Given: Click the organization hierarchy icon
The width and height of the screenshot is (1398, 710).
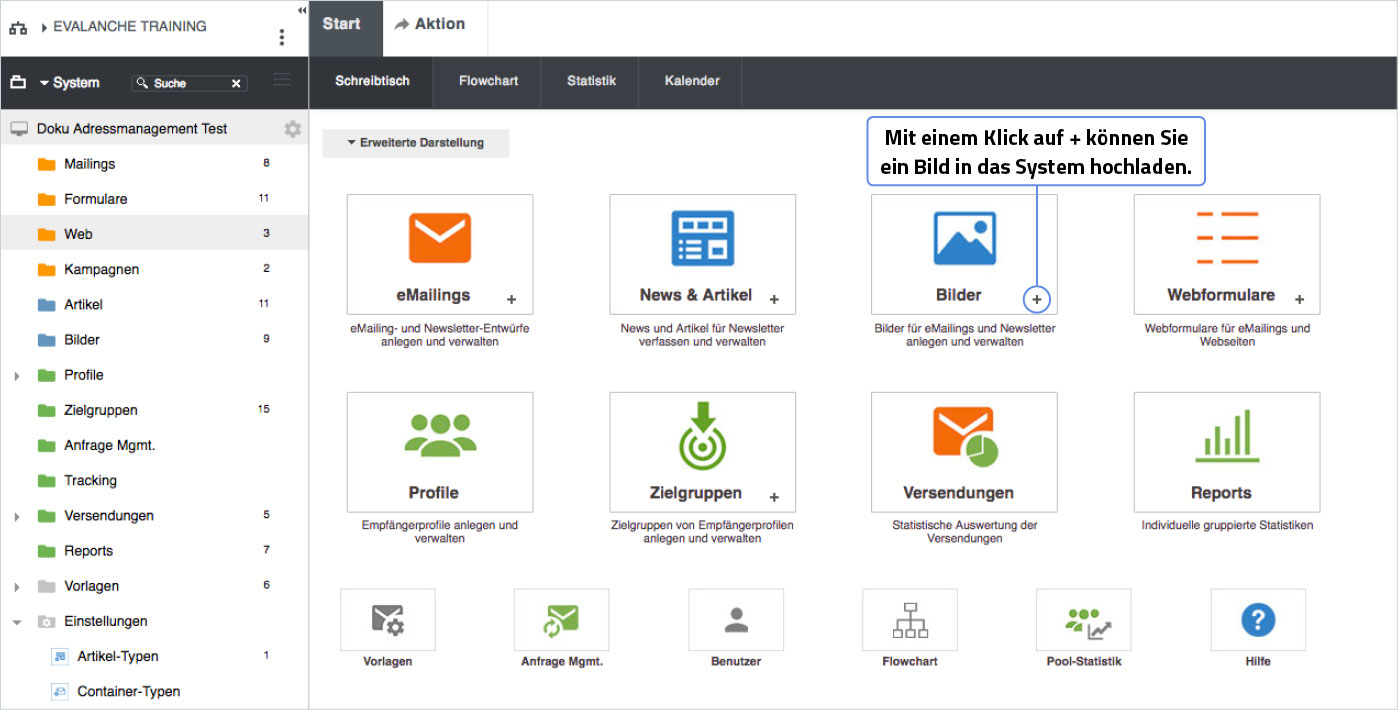Looking at the screenshot, I should coord(18,28).
